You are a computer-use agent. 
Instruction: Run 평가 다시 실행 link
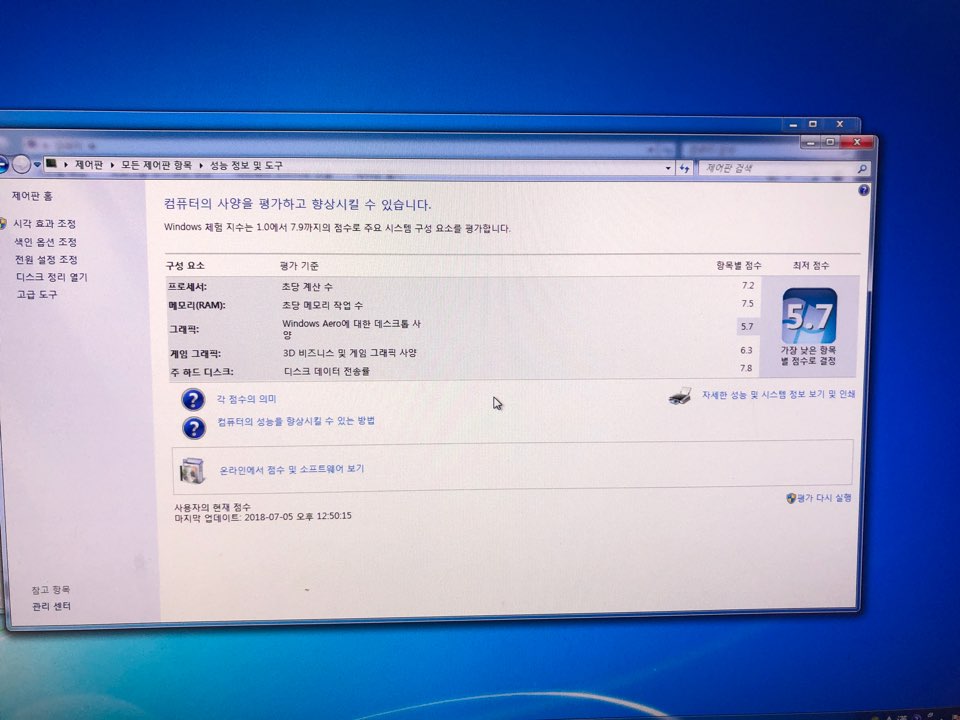[824, 498]
